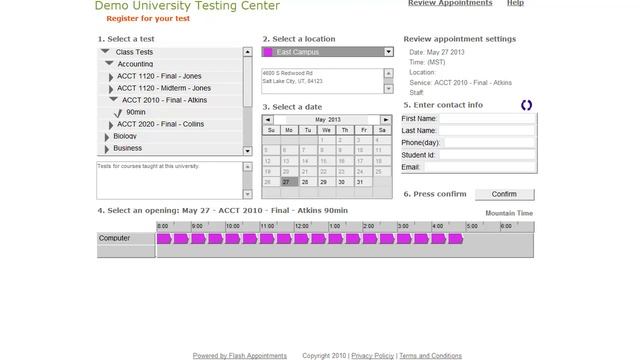Collapse the Accounting tree node
Screen dimensions: 640x360
coord(109,63)
